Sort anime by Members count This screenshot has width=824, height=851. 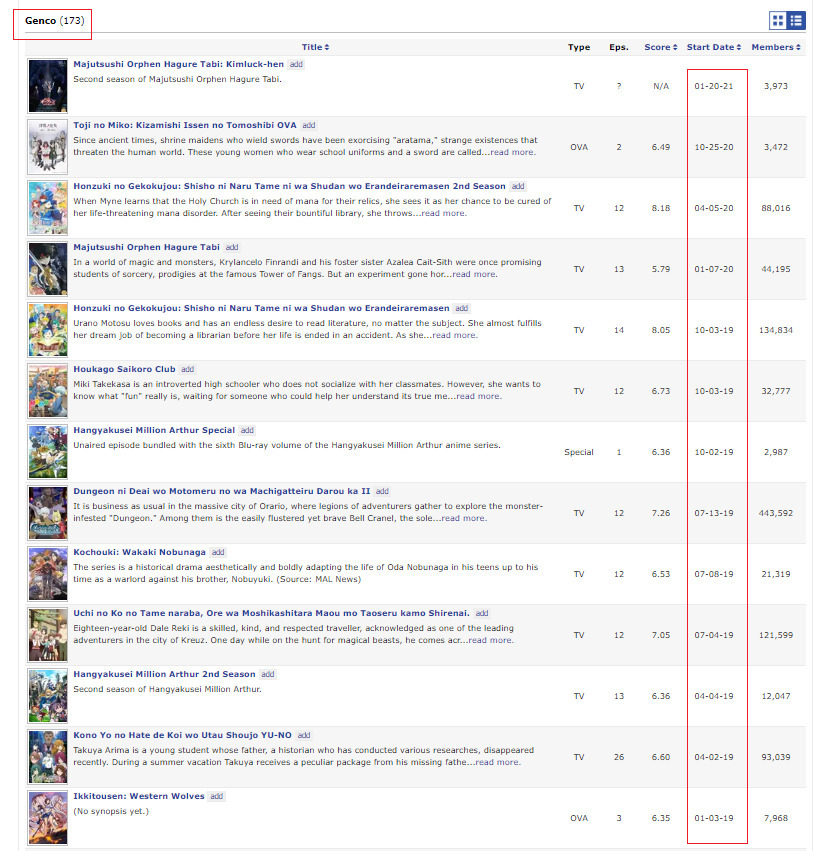[777, 47]
